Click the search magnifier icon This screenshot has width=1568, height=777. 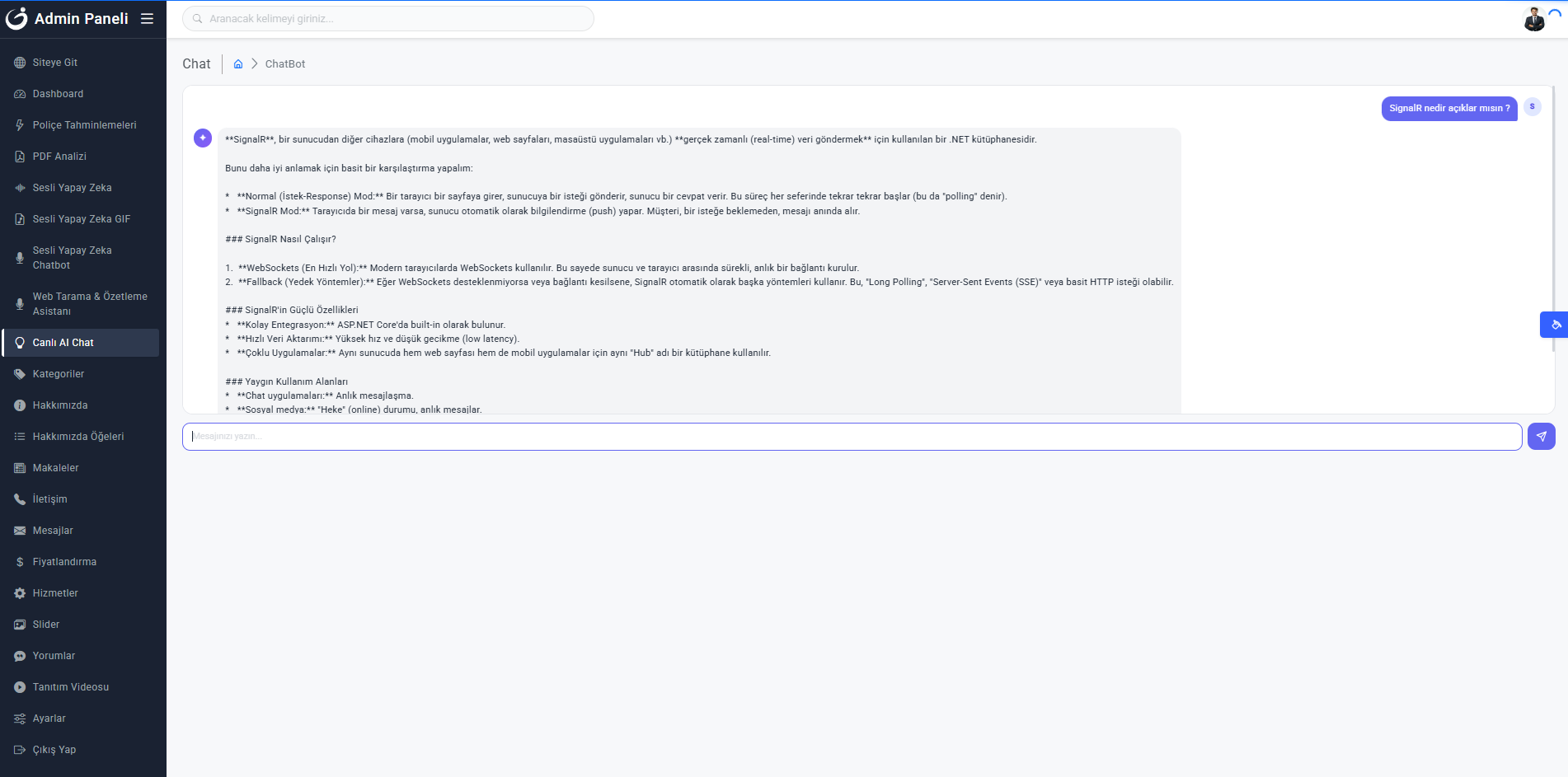[198, 18]
